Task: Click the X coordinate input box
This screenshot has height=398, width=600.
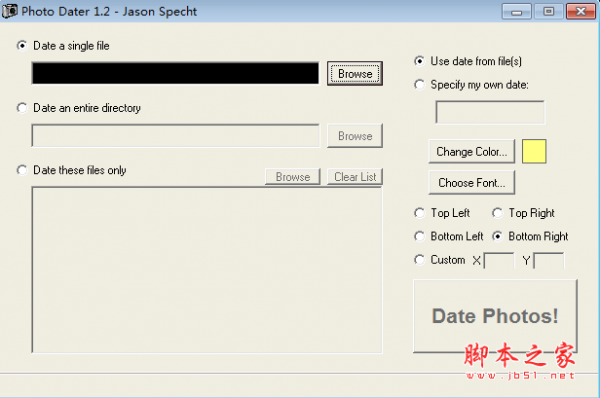Action: point(499,261)
